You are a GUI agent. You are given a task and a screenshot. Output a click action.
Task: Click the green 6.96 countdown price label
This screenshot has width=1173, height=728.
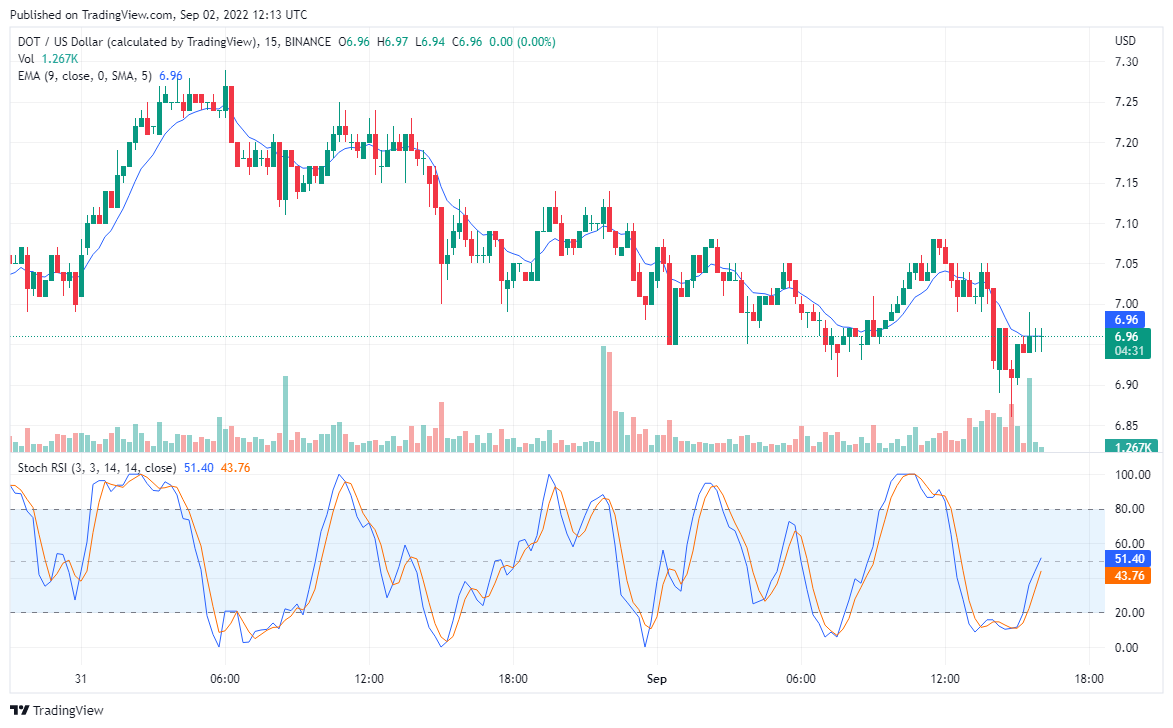click(1127, 343)
